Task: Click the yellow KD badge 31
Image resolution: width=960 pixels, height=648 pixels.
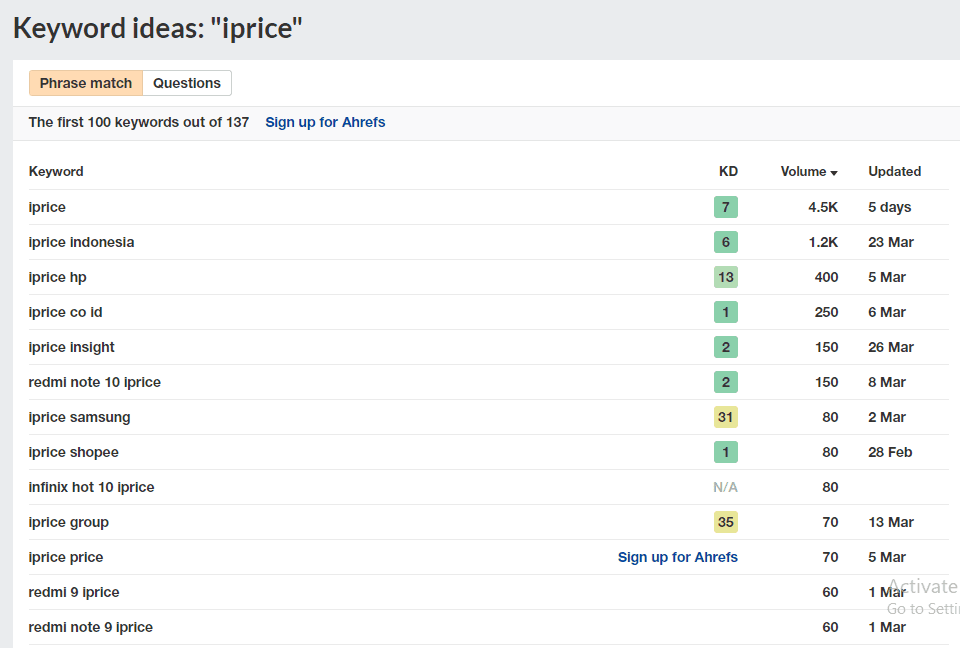Action: pyautogui.click(x=726, y=417)
